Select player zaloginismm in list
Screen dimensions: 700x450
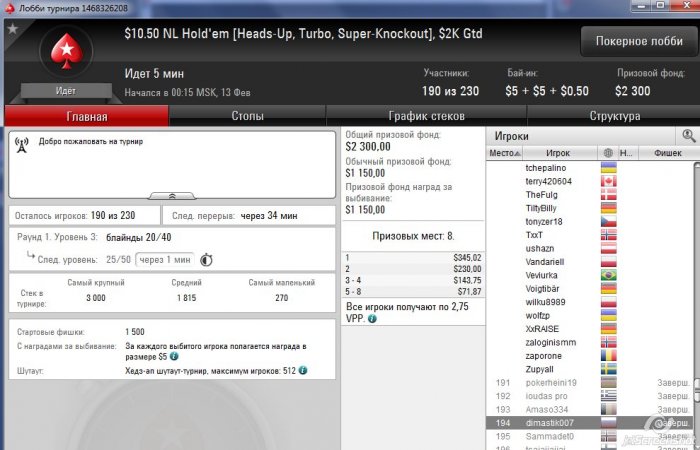(x=590, y=342)
